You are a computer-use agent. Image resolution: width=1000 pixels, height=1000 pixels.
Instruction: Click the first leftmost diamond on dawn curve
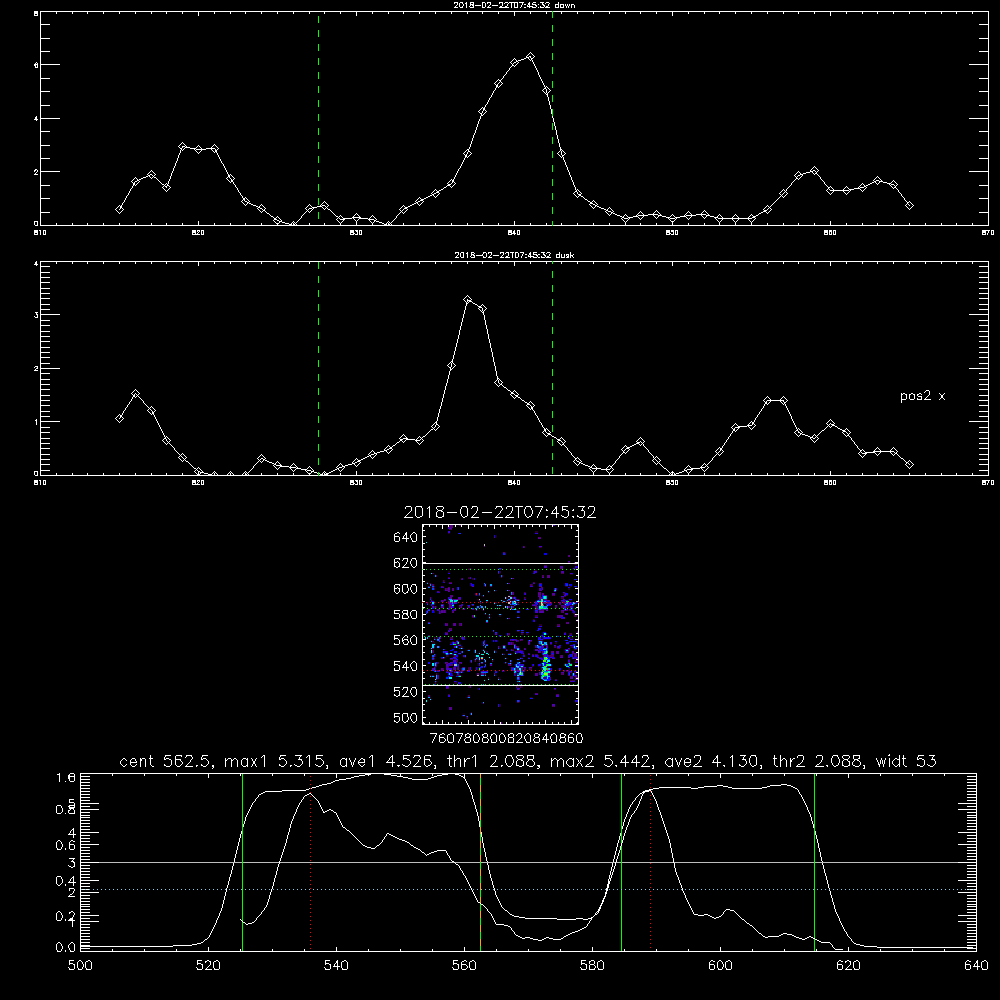click(119, 209)
